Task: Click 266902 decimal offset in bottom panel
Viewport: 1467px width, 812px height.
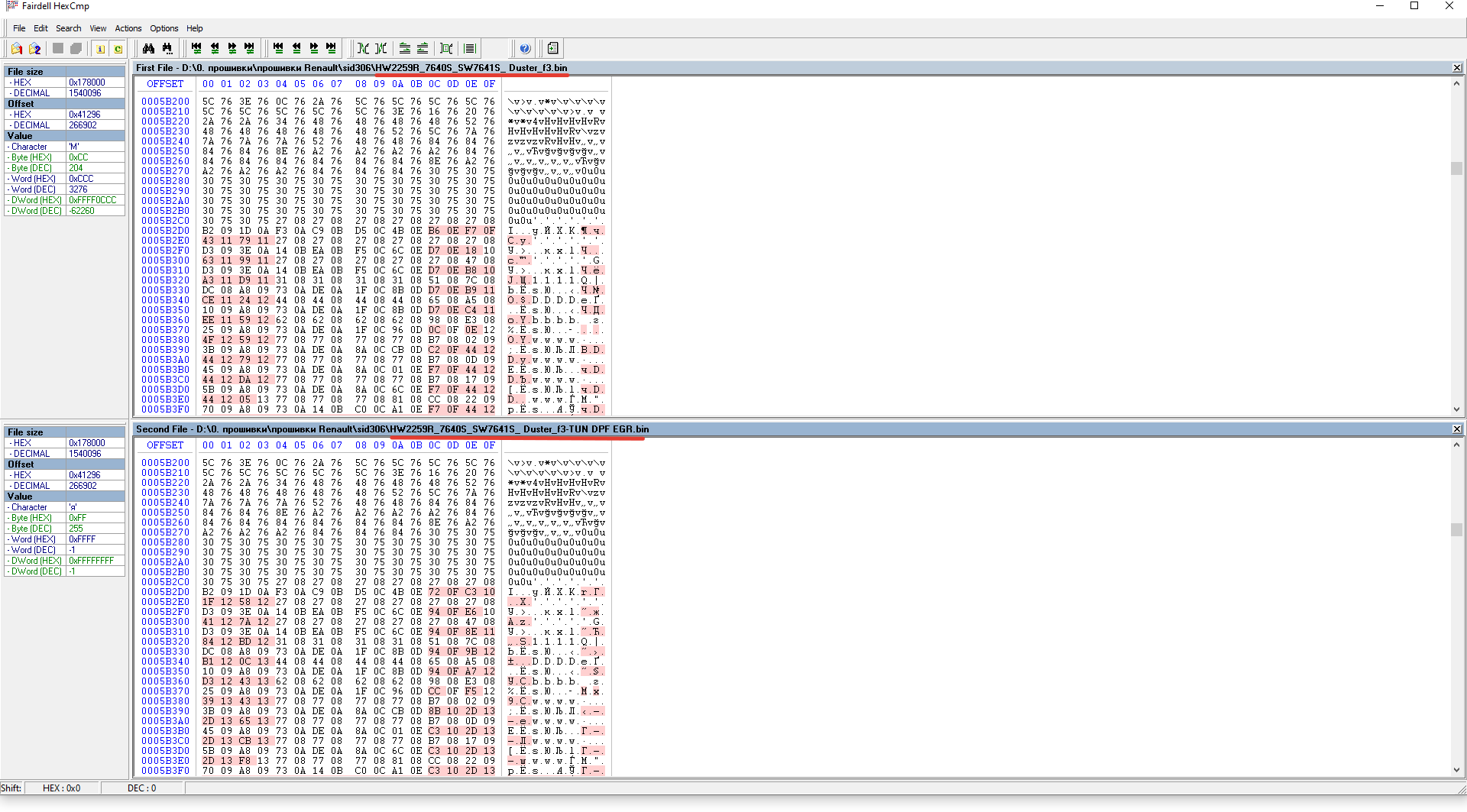Action: coord(96,486)
